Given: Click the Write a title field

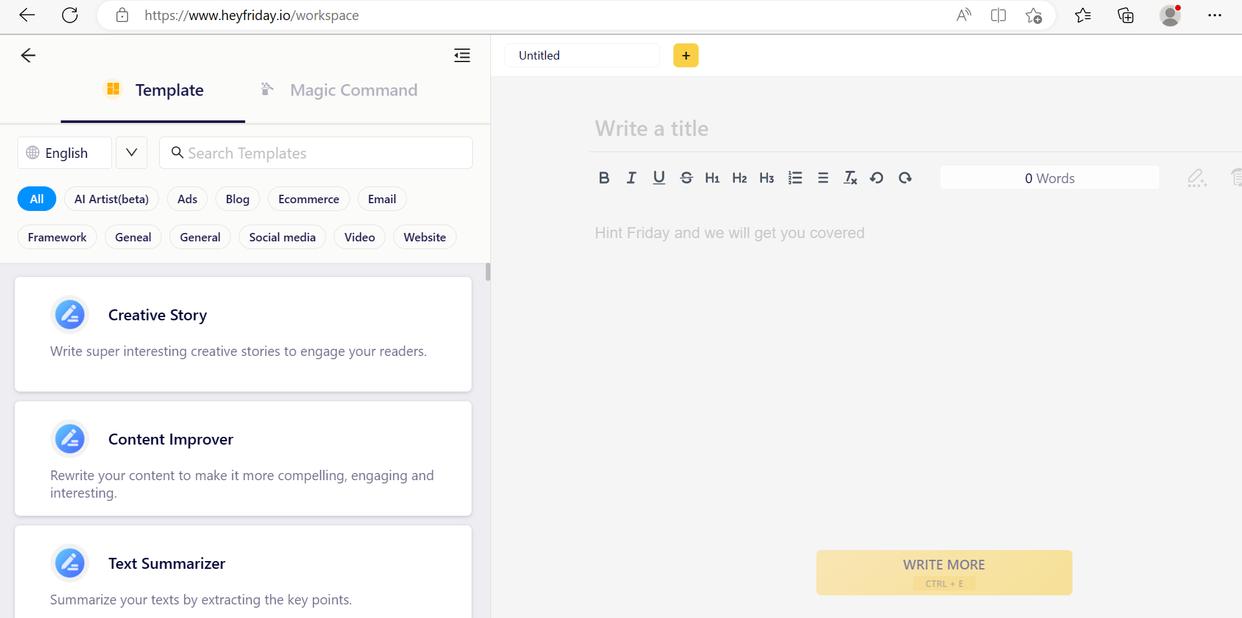Looking at the screenshot, I should [x=652, y=128].
